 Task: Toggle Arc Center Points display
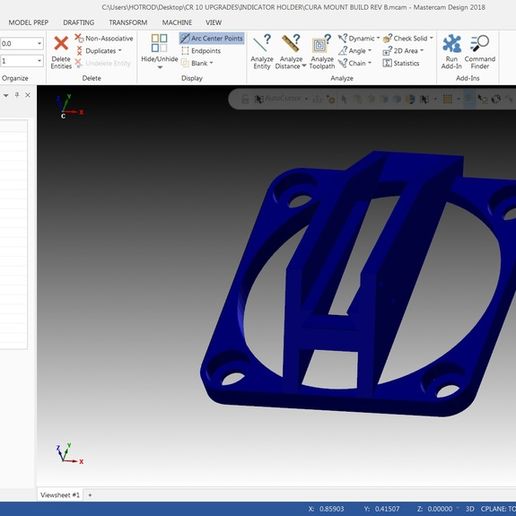(x=212, y=38)
